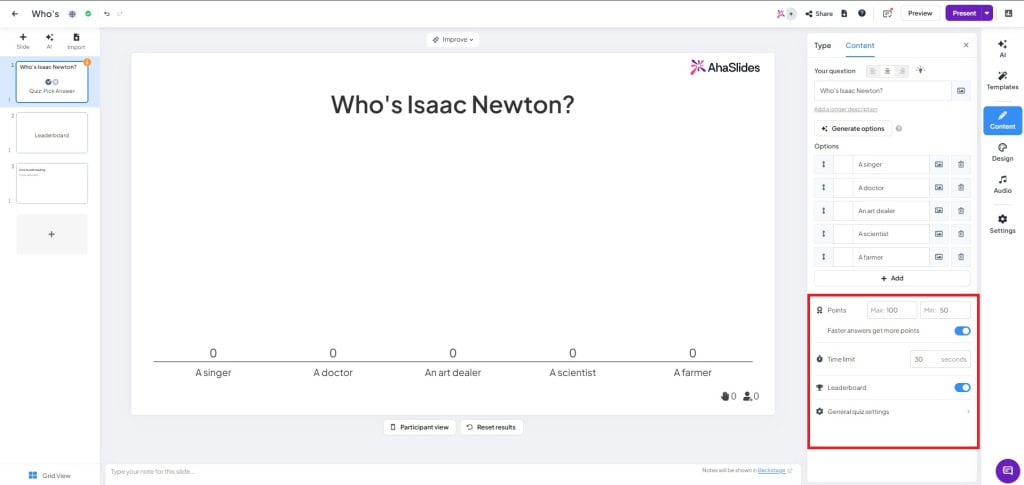The width and height of the screenshot is (1024, 485).
Task: Switch to the Type tab
Action: pyautogui.click(x=822, y=45)
